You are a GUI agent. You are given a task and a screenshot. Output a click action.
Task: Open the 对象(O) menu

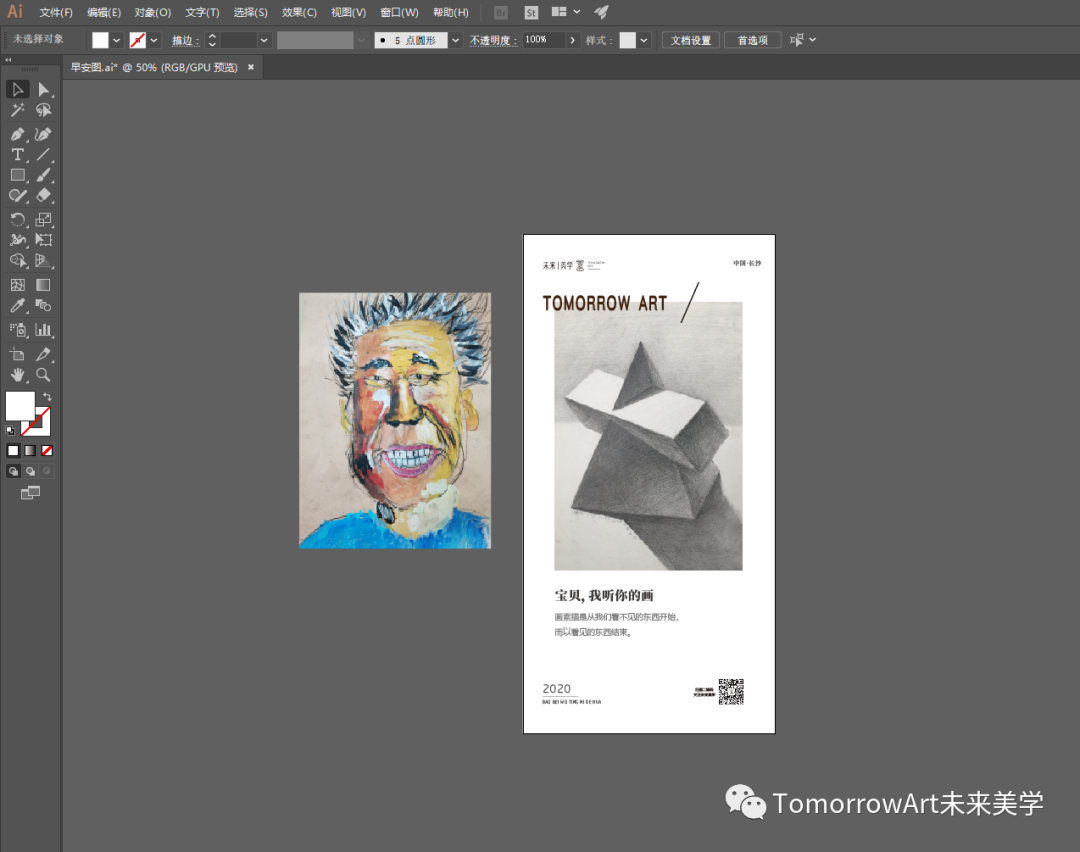coord(153,12)
